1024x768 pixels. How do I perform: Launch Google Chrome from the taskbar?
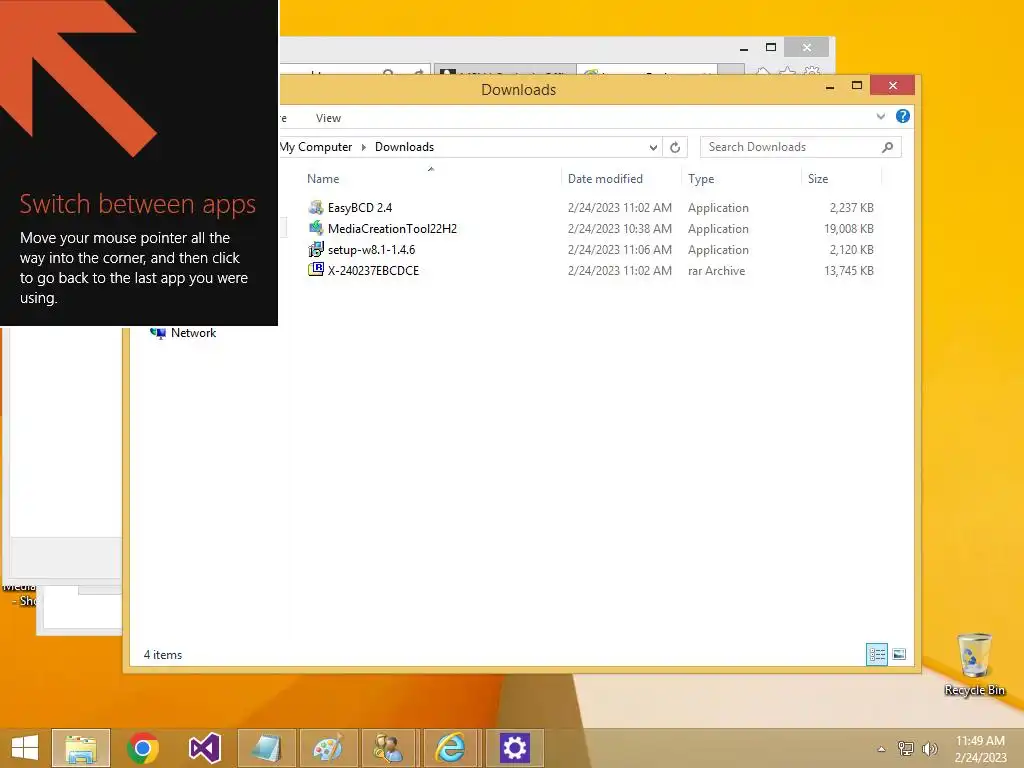(143, 748)
